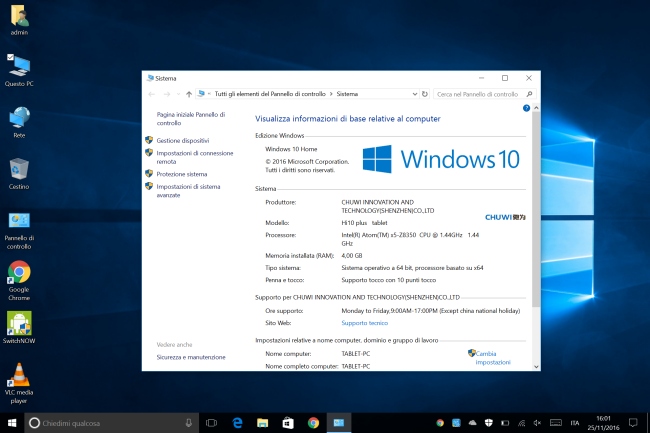Viewport: 650px width, 433px height.
Task: Click the help question mark icon
Action: (x=526, y=108)
